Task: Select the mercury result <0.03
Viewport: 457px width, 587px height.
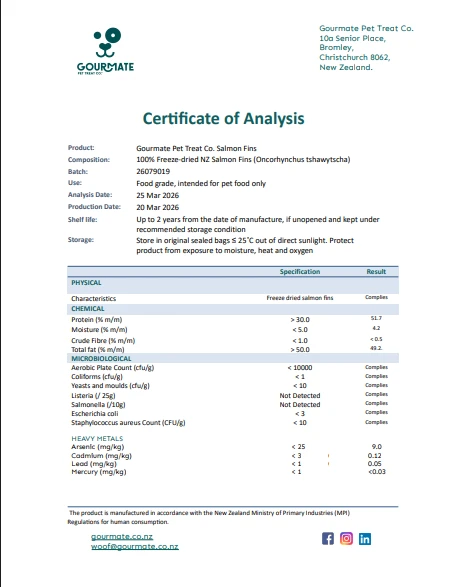Action: [x=377, y=472]
